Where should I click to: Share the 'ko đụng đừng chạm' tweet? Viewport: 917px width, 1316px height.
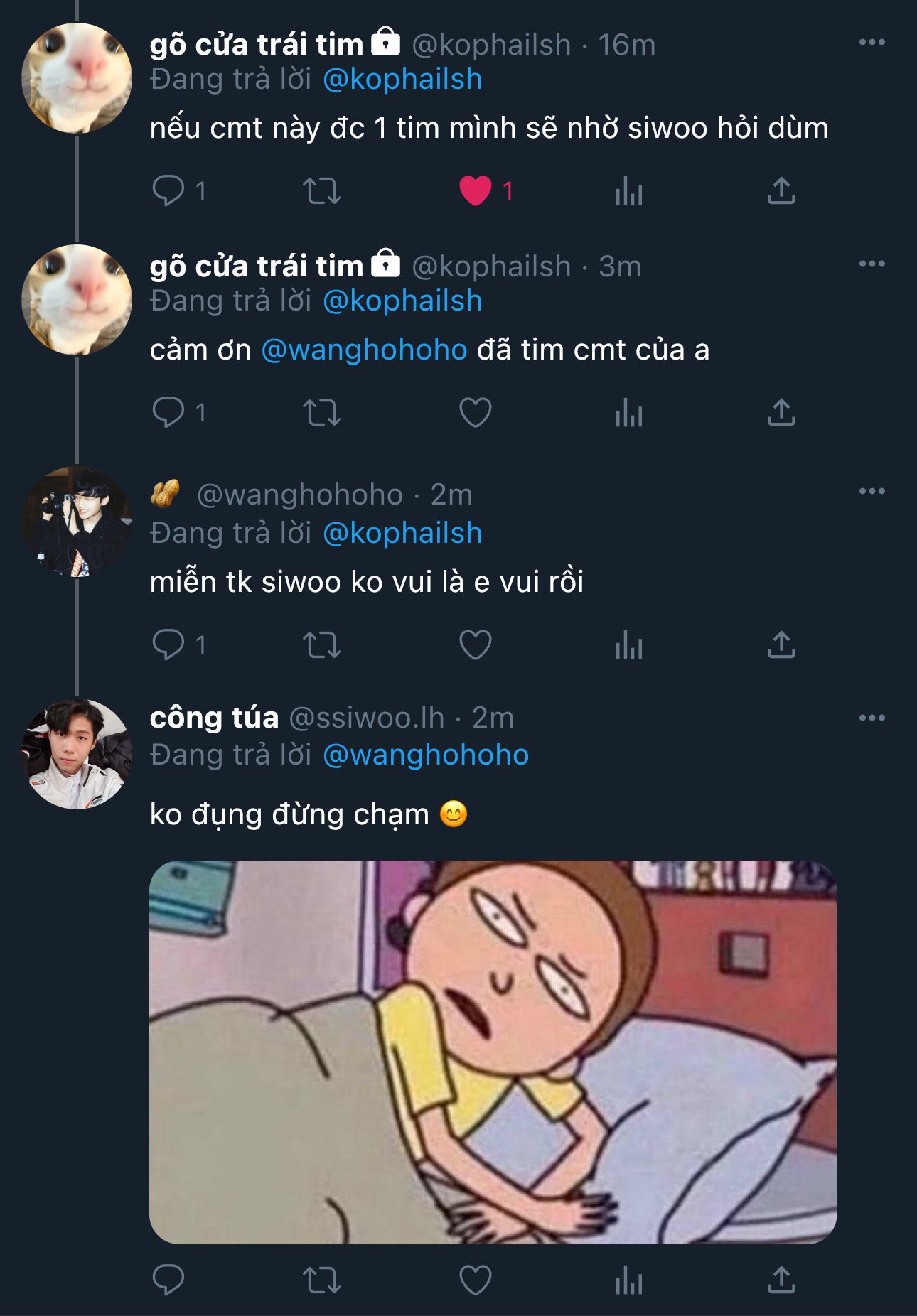point(781,1280)
